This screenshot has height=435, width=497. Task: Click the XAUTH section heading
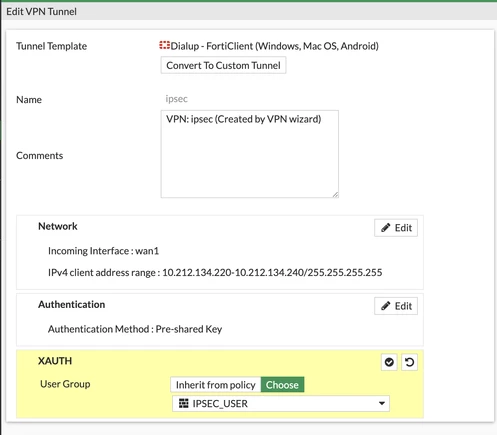click(x=55, y=361)
